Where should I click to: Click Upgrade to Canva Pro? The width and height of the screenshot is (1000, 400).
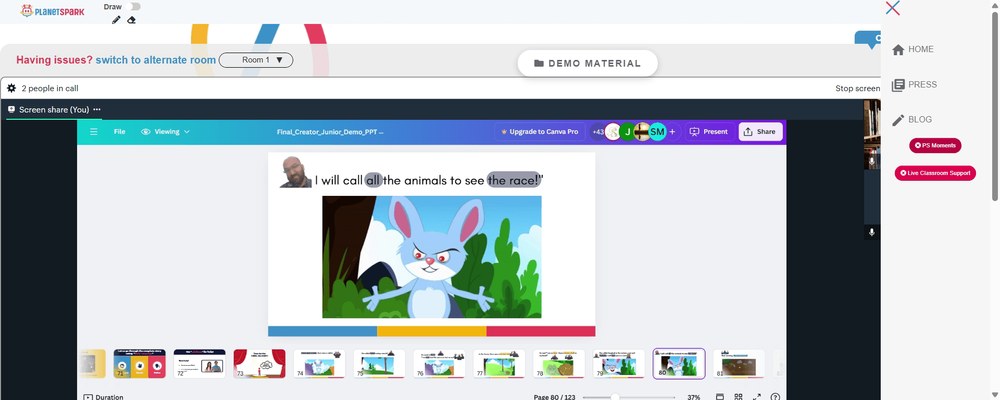click(540, 132)
